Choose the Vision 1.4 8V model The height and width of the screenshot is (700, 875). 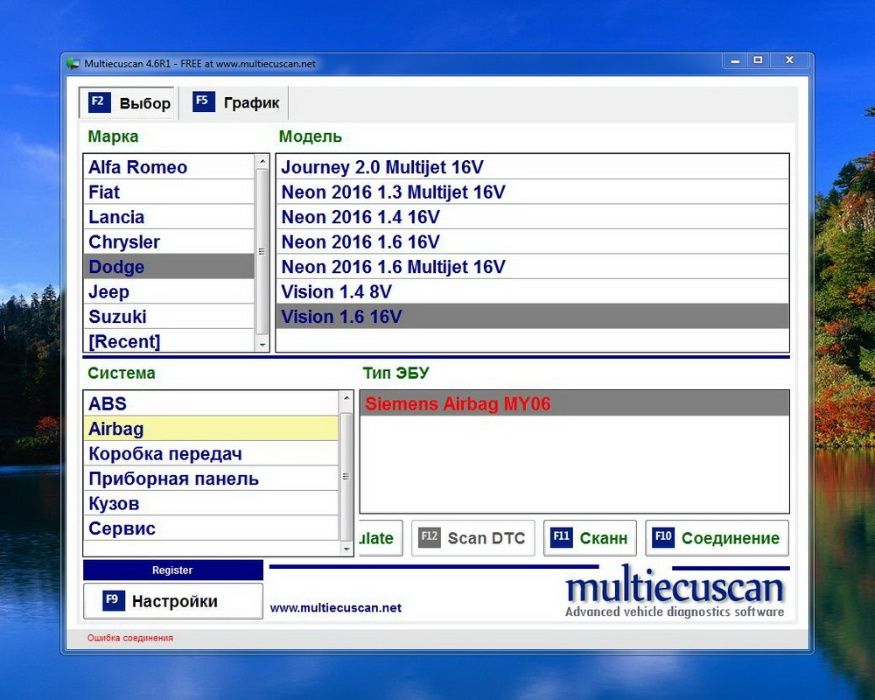532,292
